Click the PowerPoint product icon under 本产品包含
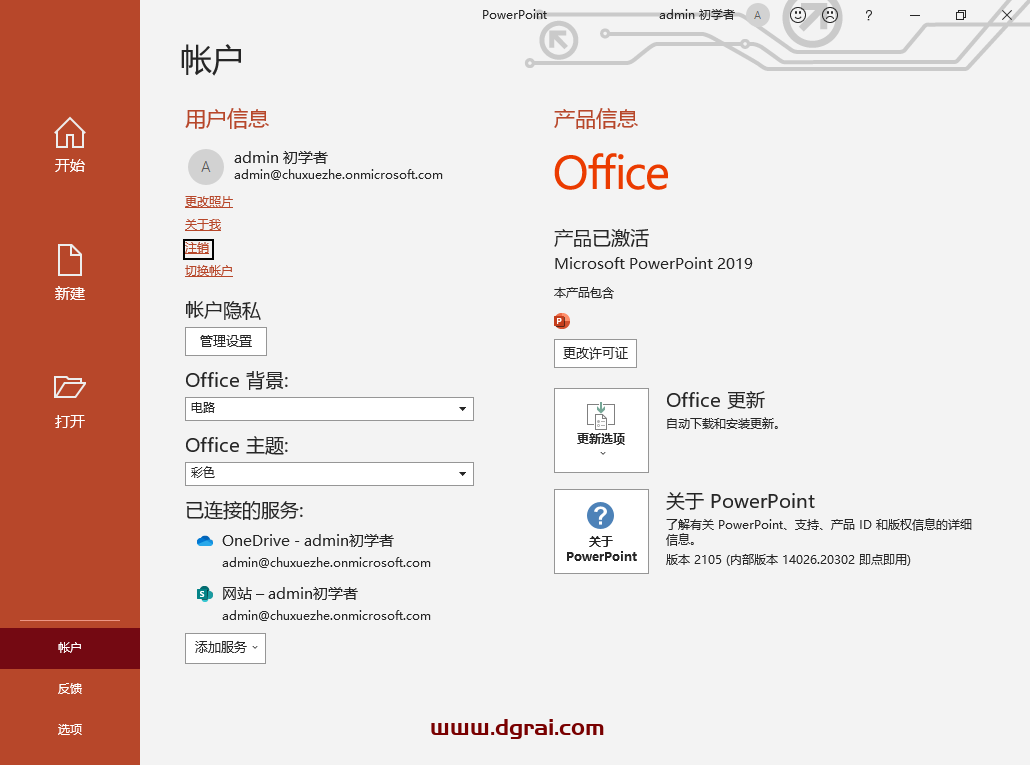This screenshot has width=1030, height=765. coord(562,321)
